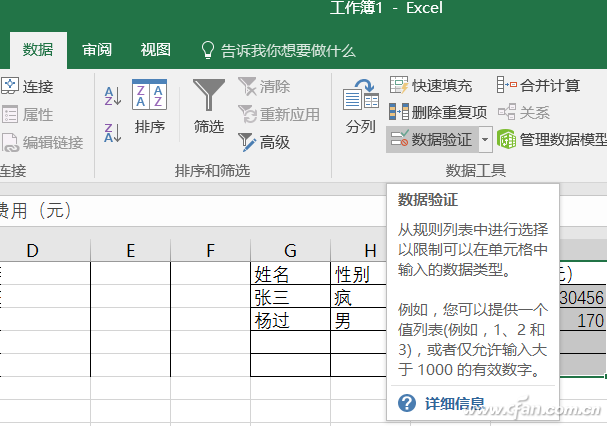Open Text to Columns (分列) tool

(x=360, y=108)
